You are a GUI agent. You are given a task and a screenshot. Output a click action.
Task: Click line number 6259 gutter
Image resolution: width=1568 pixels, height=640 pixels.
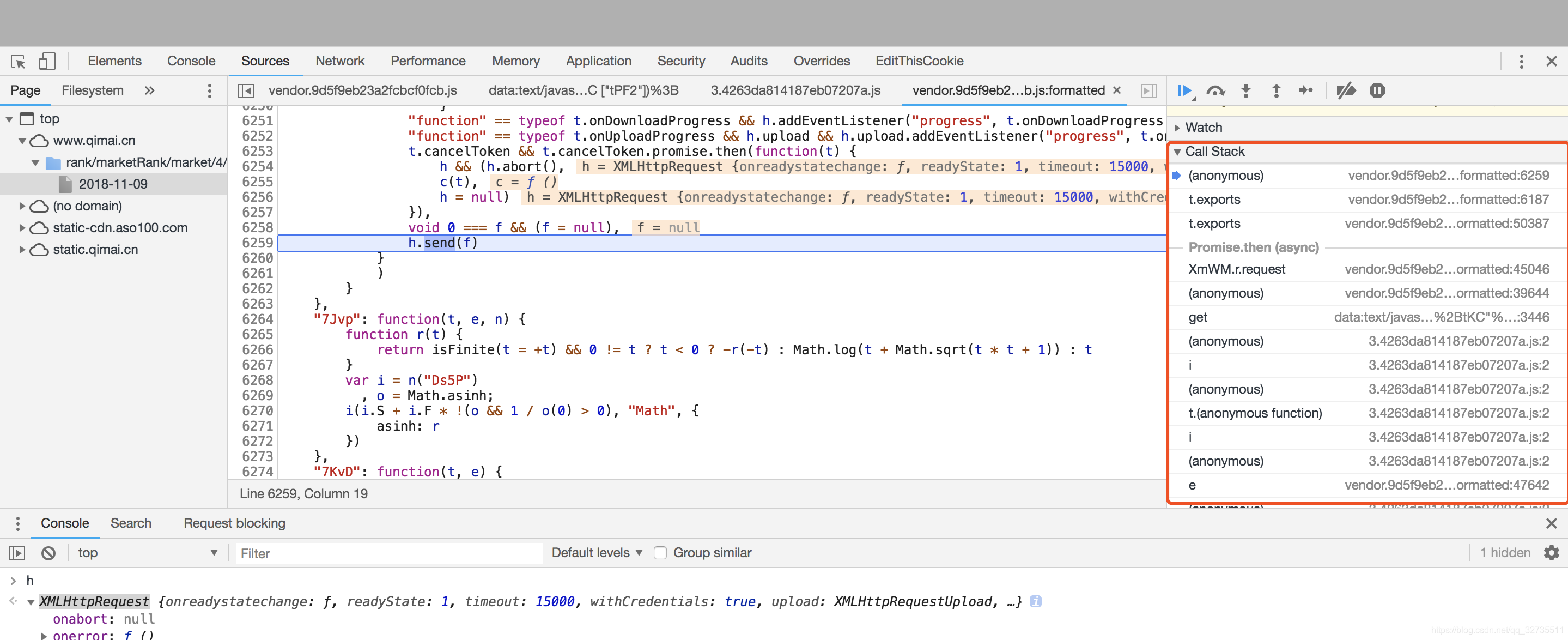(258, 243)
